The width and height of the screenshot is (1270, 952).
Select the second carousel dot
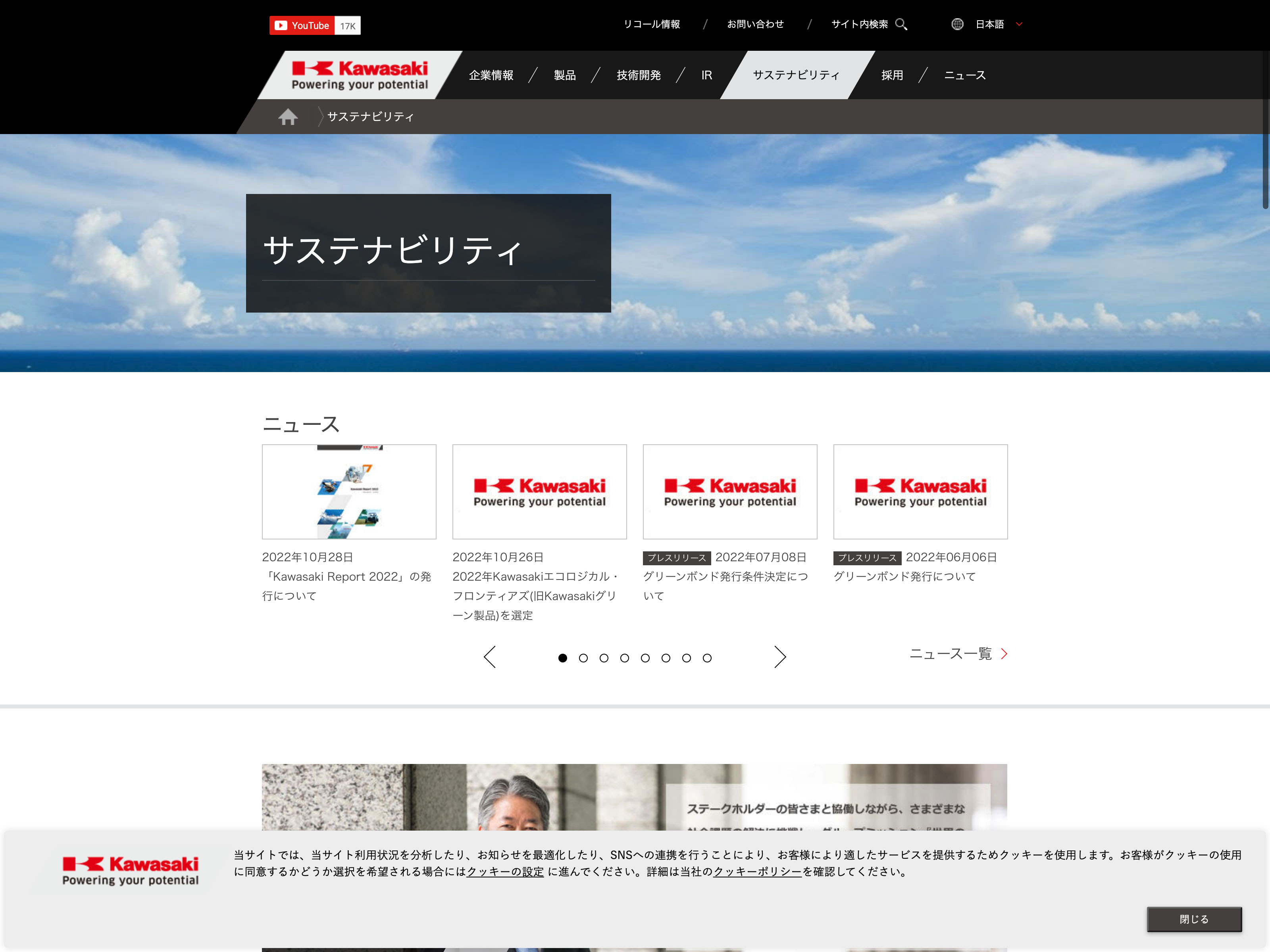(x=583, y=658)
